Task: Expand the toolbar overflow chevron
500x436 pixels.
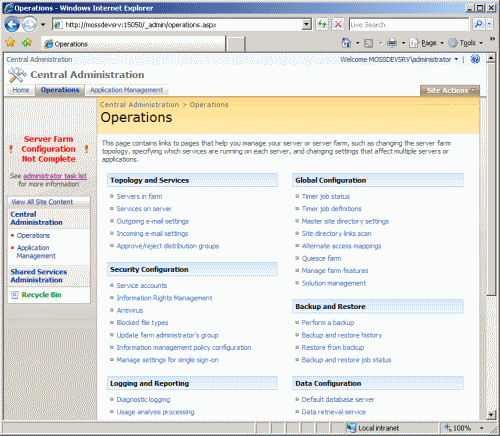Action: 492,39
